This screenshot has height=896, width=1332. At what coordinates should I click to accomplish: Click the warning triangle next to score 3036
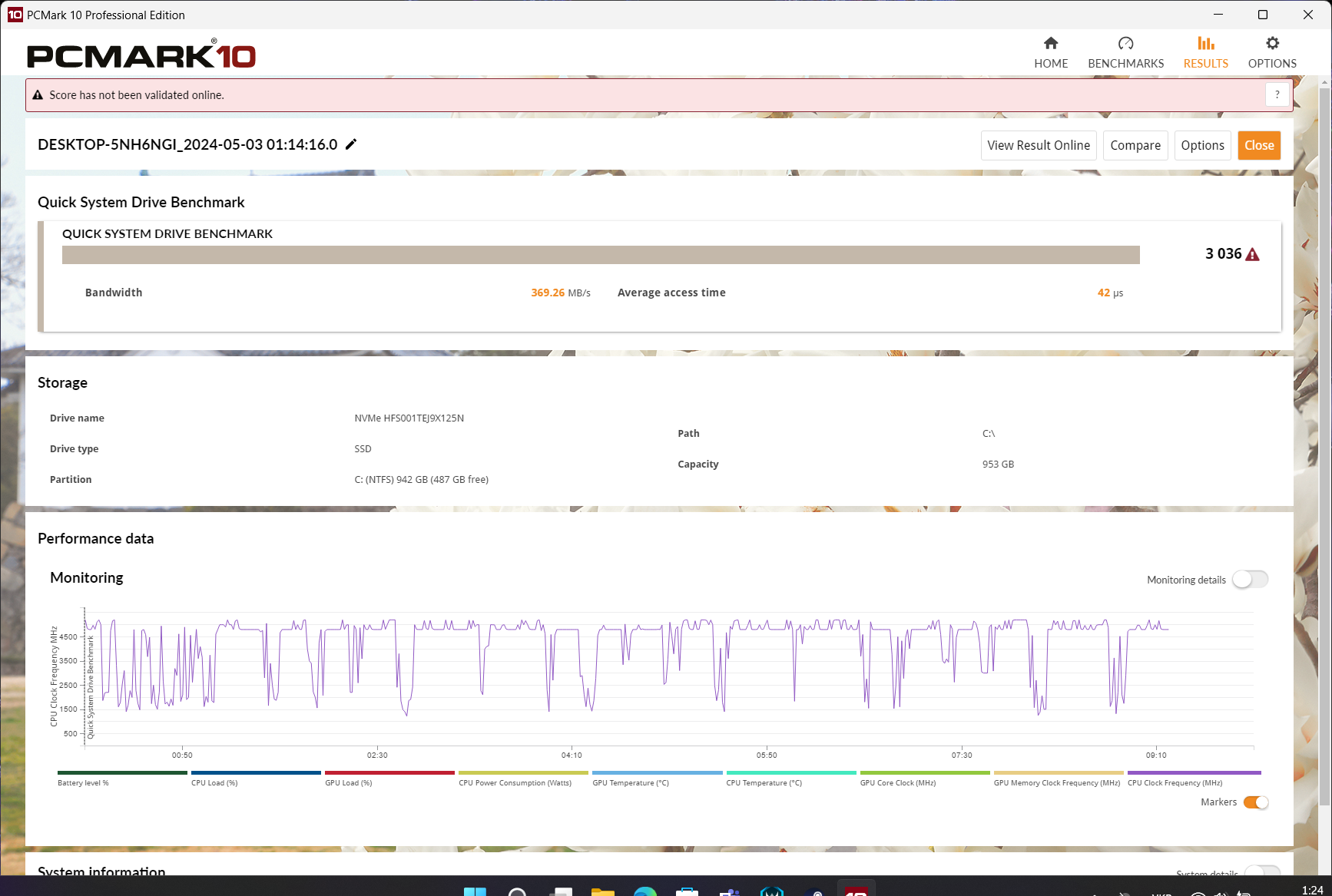pyautogui.click(x=1252, y=253)
